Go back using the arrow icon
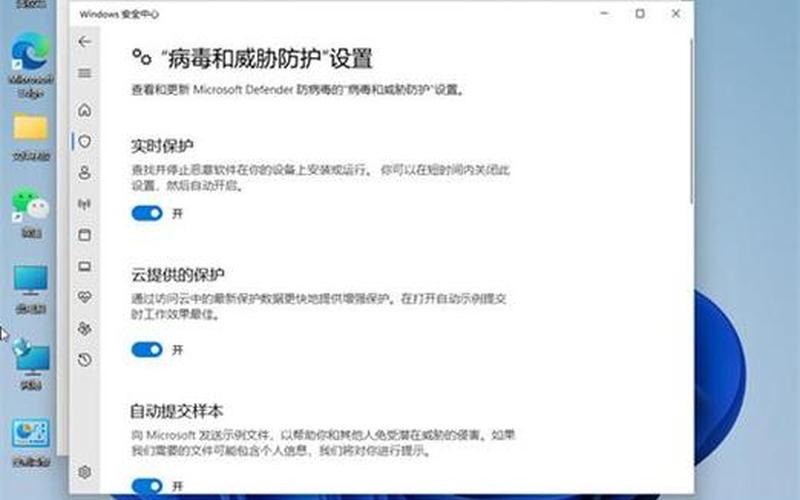This screenshot has height=500, width=800. (85, 41)
